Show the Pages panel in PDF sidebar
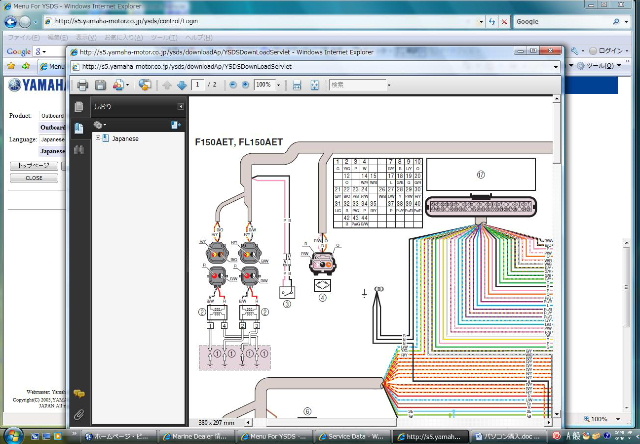The image size is (640, 444). 79,107
